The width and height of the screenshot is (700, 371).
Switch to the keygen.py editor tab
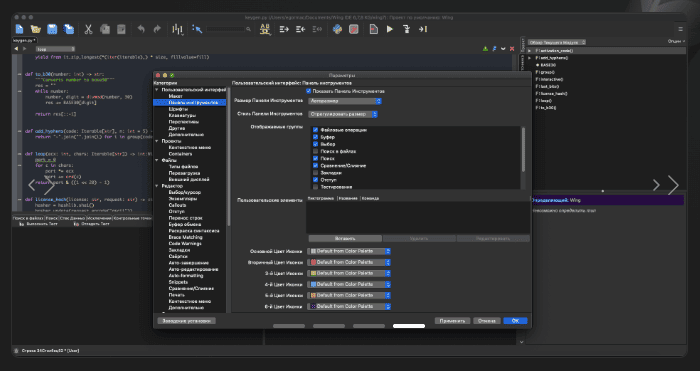[25, 40]
